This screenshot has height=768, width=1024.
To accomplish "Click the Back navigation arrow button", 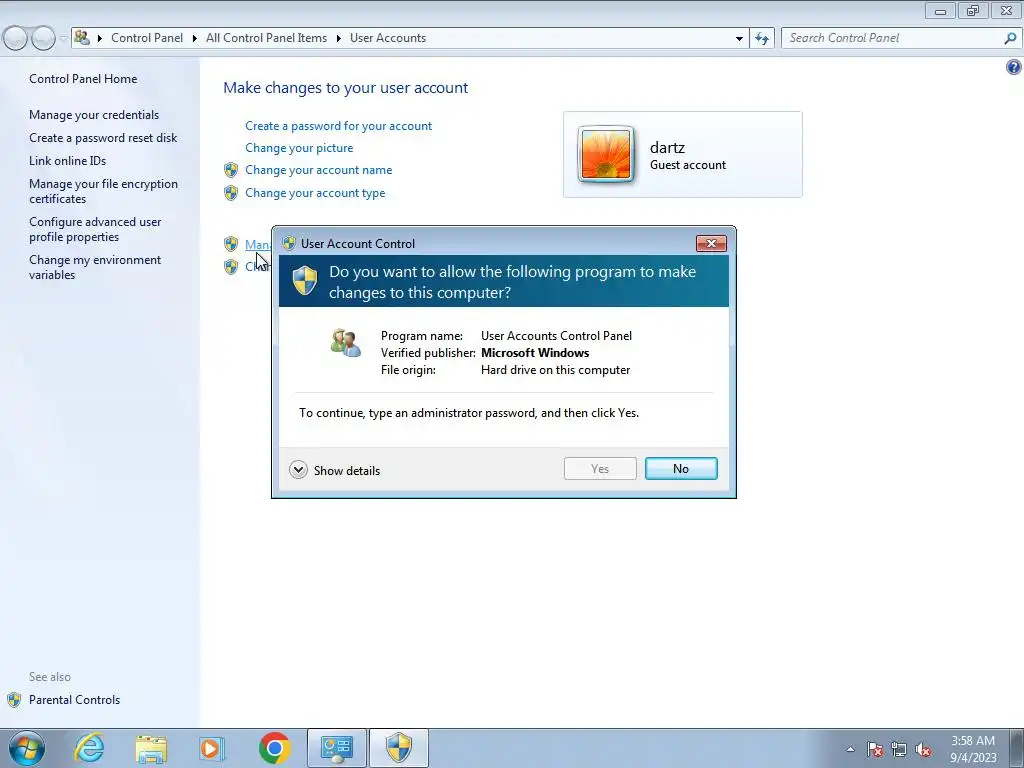I will 16,39.
